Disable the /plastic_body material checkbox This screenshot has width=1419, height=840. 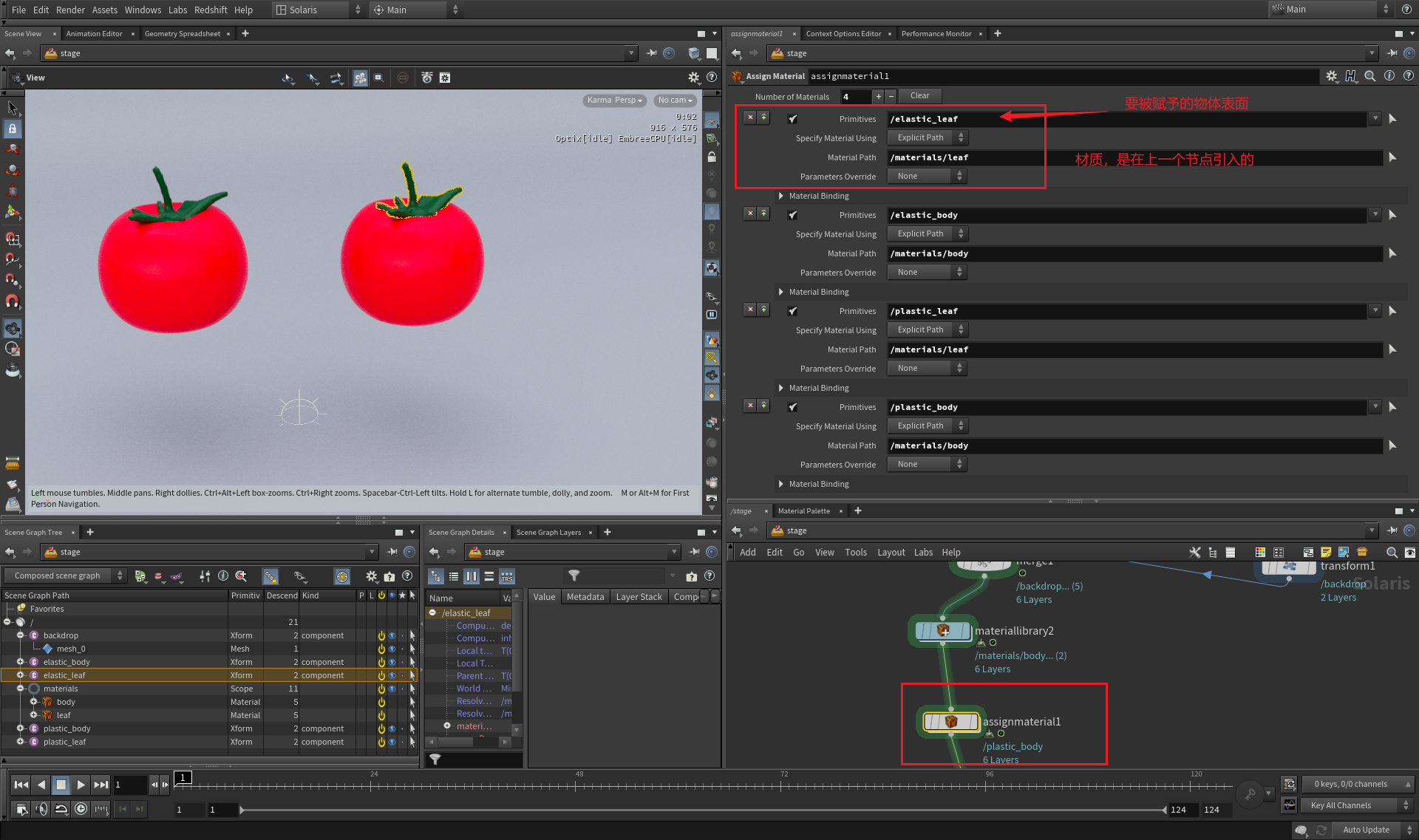[793, 407]
